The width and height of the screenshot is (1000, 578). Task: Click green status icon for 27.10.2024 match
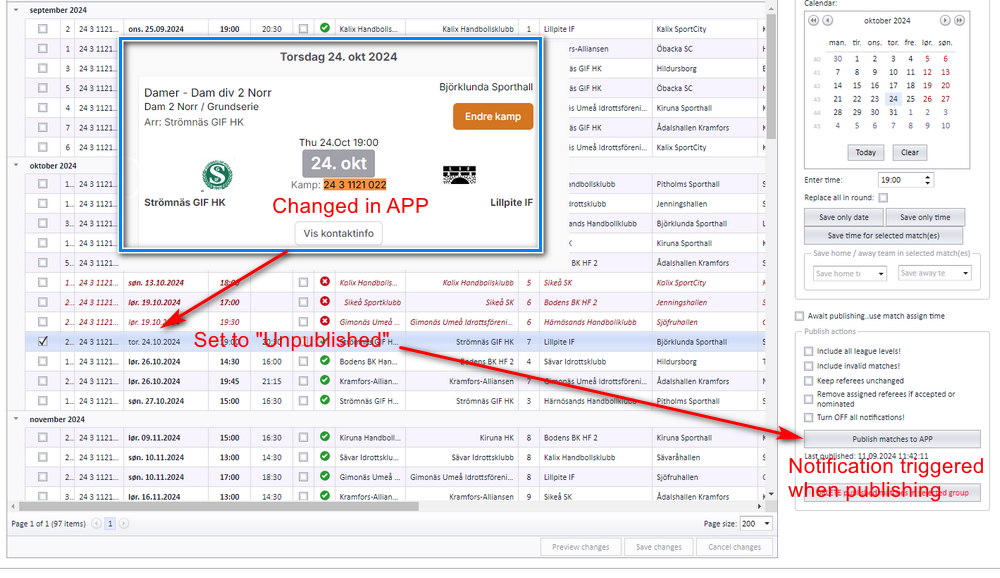(x=325, y=401)
